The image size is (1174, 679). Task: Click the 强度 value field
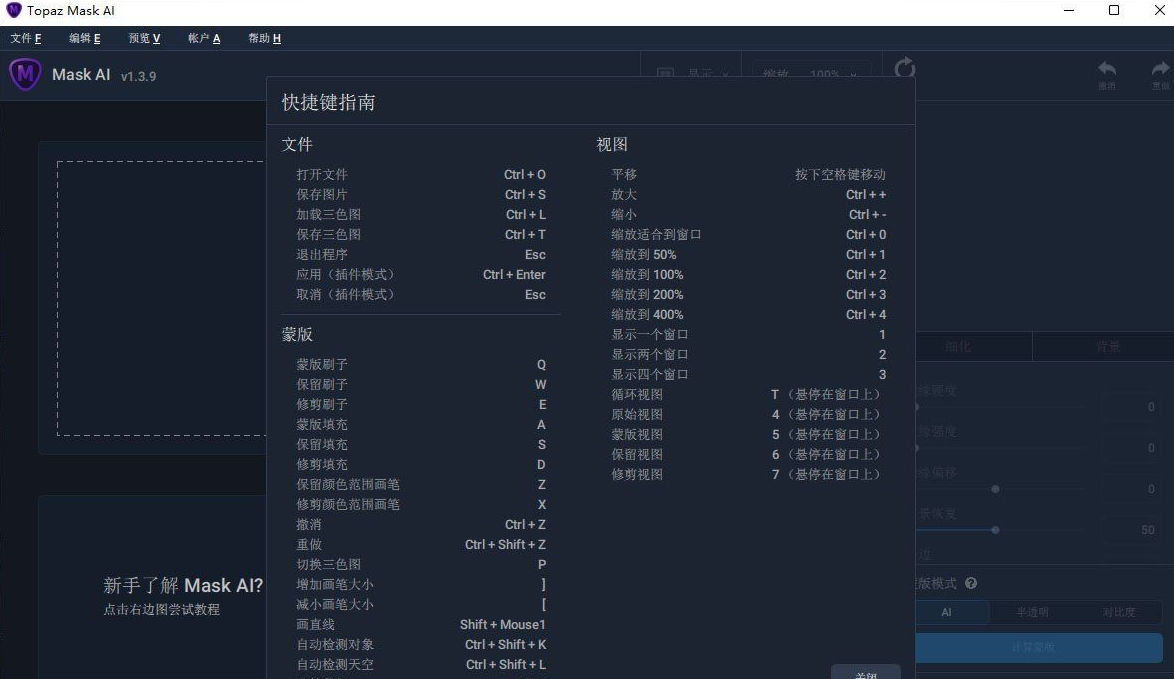tap(1132, 448)
